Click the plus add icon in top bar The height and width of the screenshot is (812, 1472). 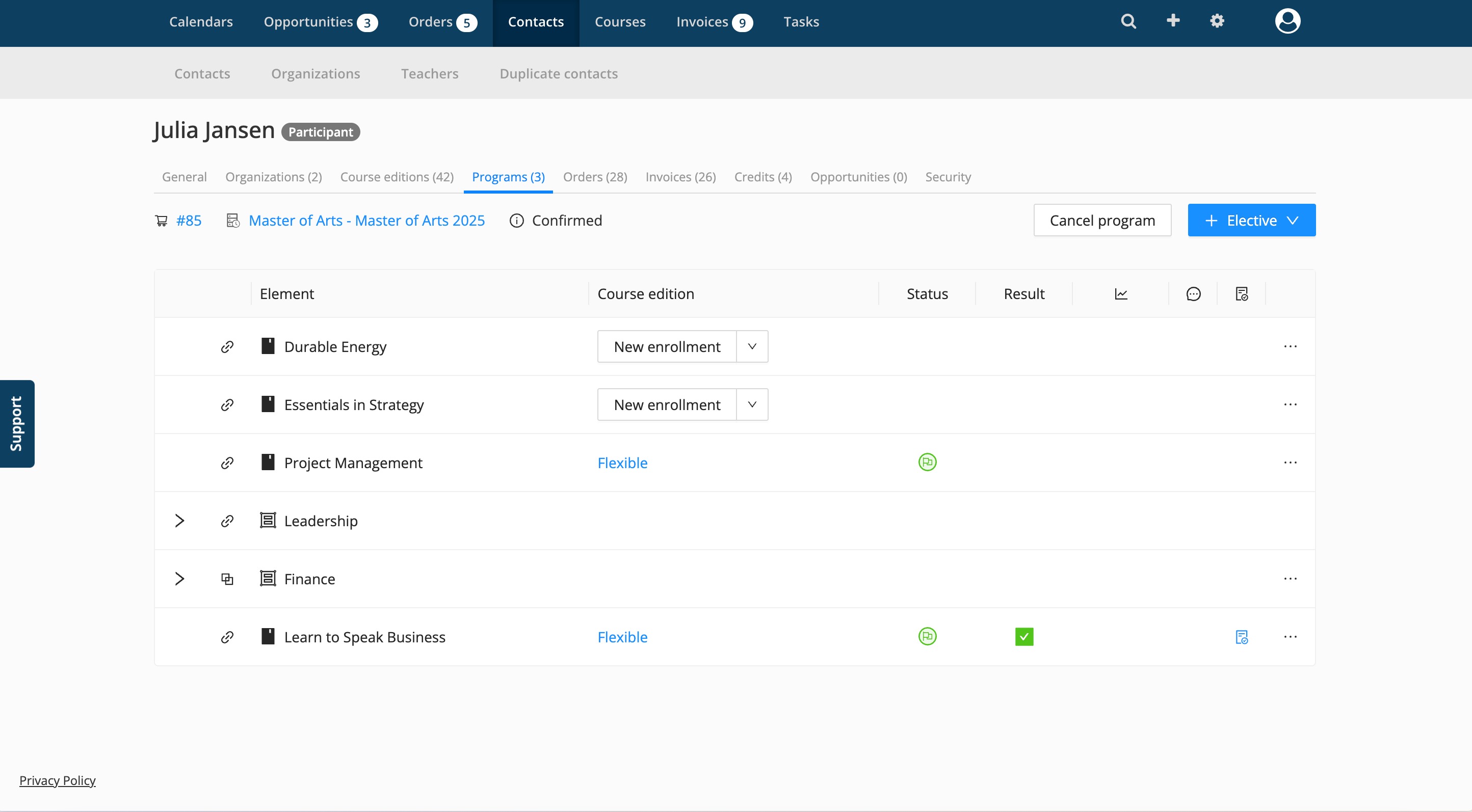coord(1173,21)
